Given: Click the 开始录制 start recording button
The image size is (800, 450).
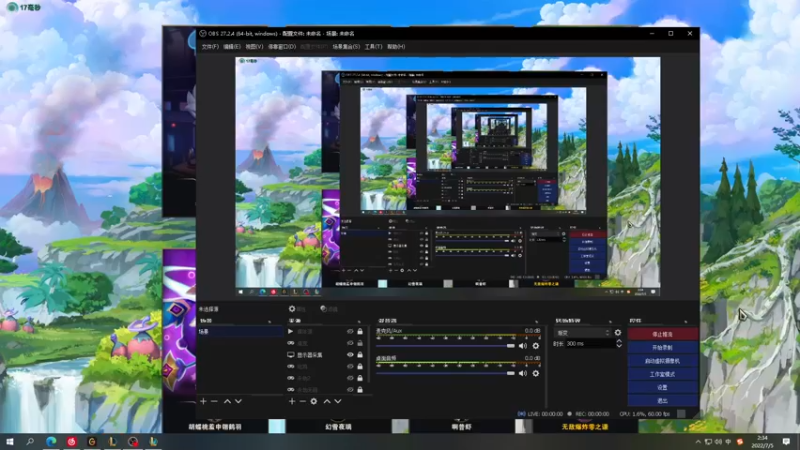Looking at the screenshot, I should coord(662,347).
